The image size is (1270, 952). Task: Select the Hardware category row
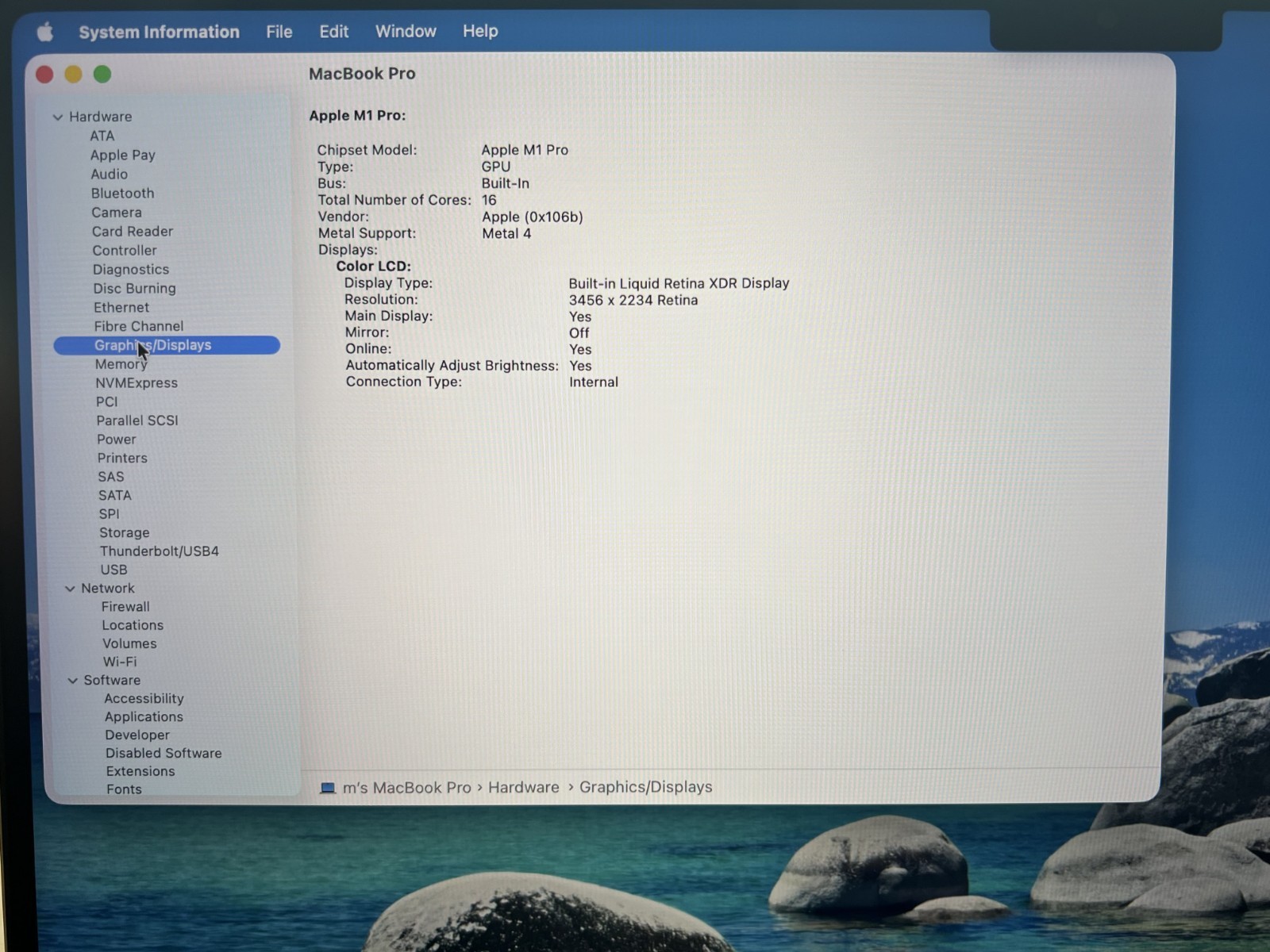click(101, 117)
